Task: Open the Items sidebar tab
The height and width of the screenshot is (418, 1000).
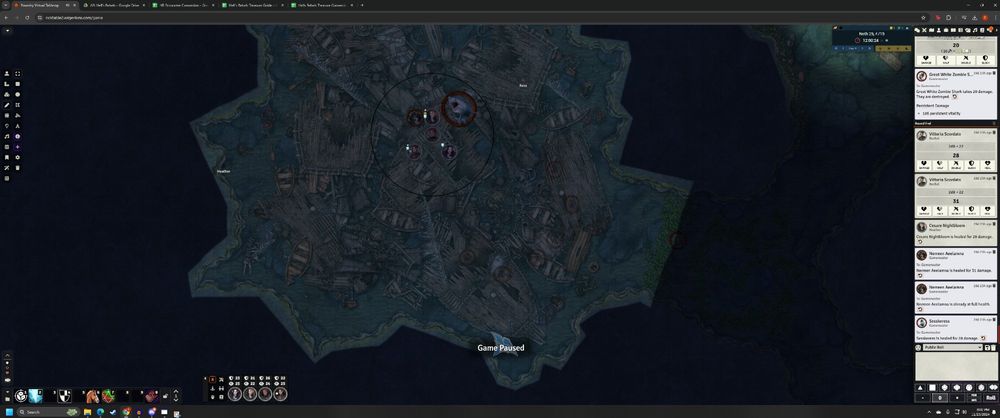Action: pyautogui.click(x=946, y=30)
